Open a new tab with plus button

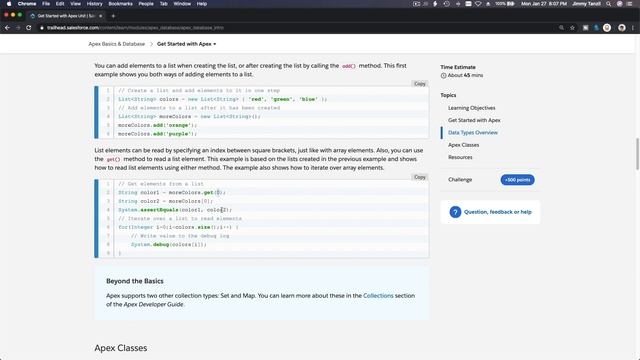[113, 16]
